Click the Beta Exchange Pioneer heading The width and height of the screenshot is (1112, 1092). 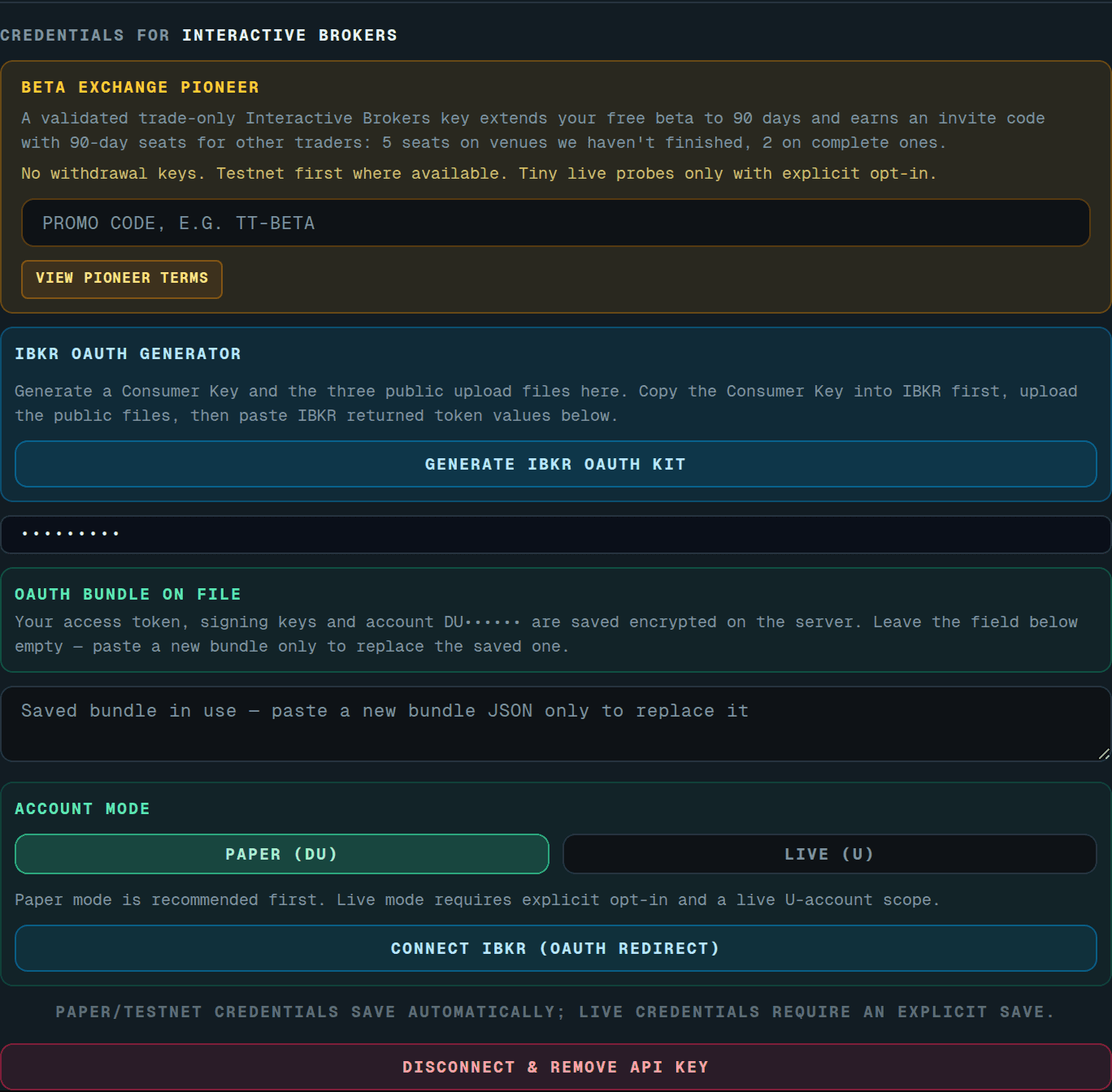(x=140, y=87)
